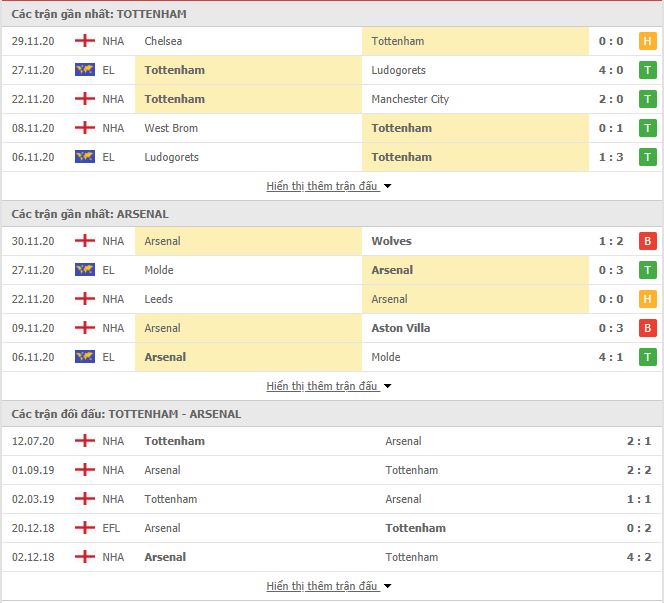Click green T badge on Arsenal-Molde 4:1 row
This screenshot has width=664, height=603.
(x=647, y=357)
